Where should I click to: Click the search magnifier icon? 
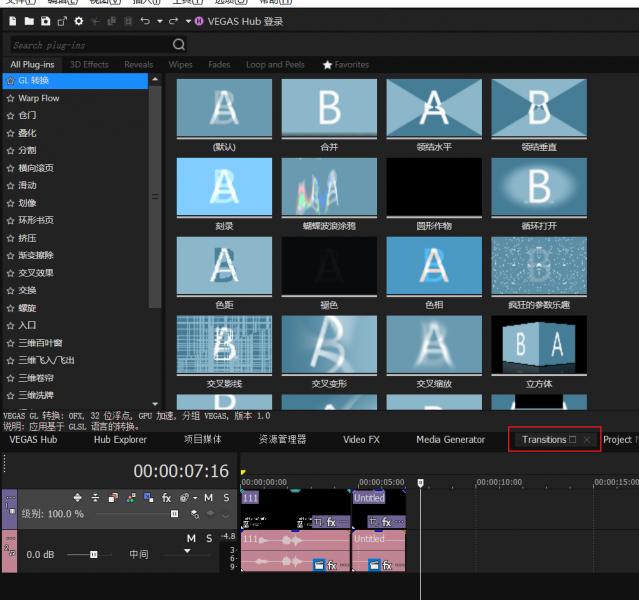(x=179, y=45)
